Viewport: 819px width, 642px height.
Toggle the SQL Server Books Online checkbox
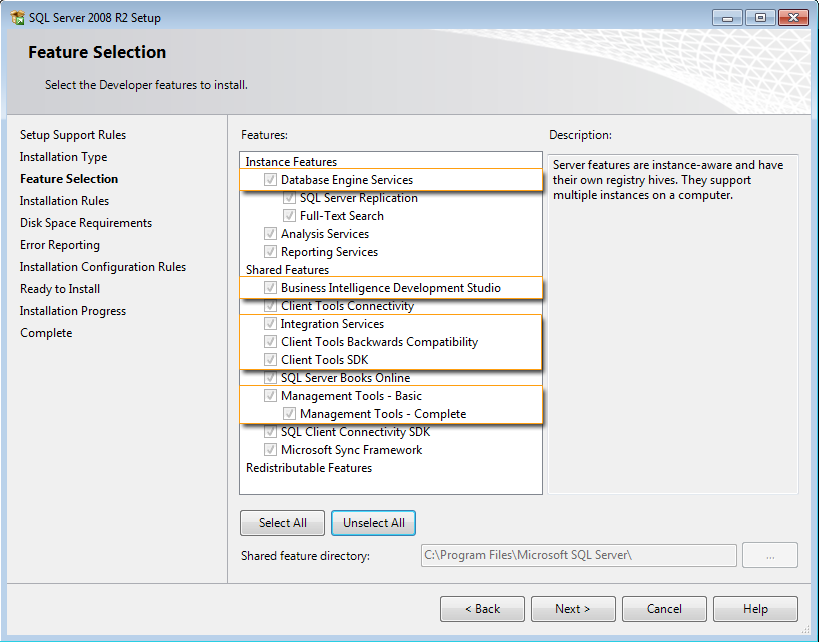tap(270, 378)
